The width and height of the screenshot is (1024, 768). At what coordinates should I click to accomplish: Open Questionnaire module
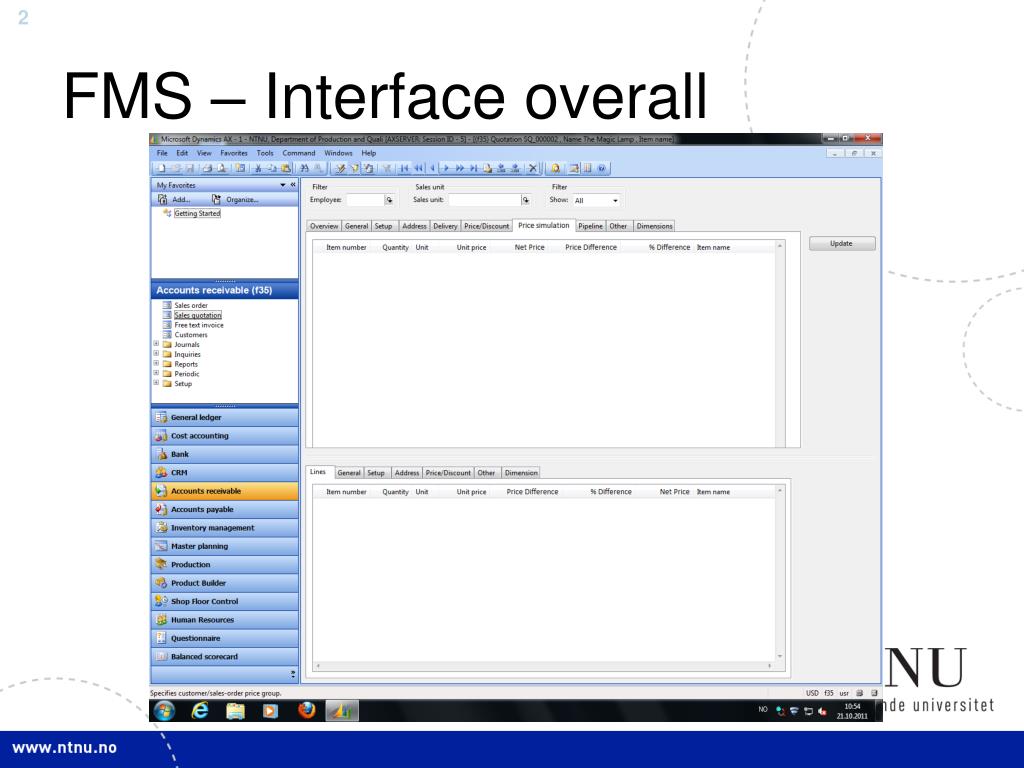[x=225, y=638]
